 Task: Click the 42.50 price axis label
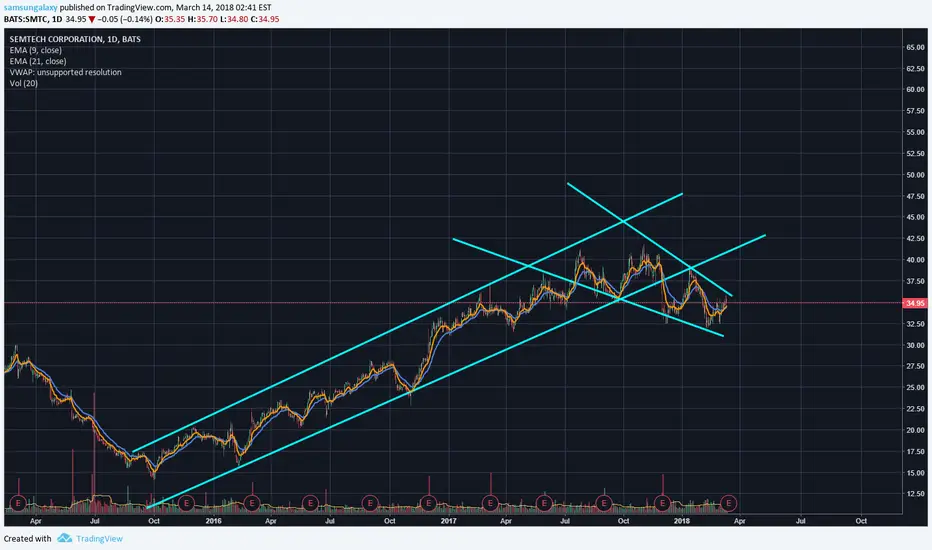coord(915,238)
